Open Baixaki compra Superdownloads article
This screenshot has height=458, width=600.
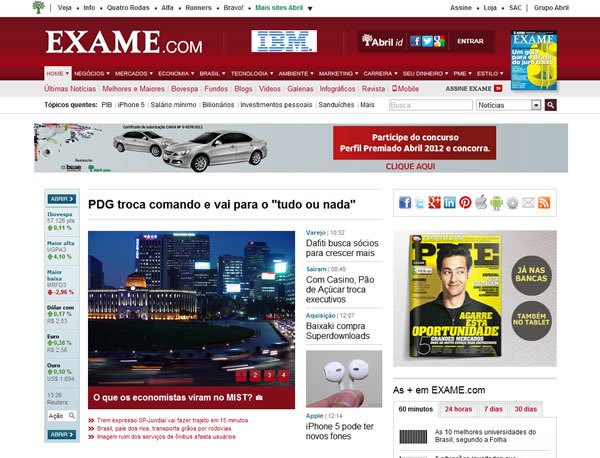pyautogui.click(x=338, y=331)
